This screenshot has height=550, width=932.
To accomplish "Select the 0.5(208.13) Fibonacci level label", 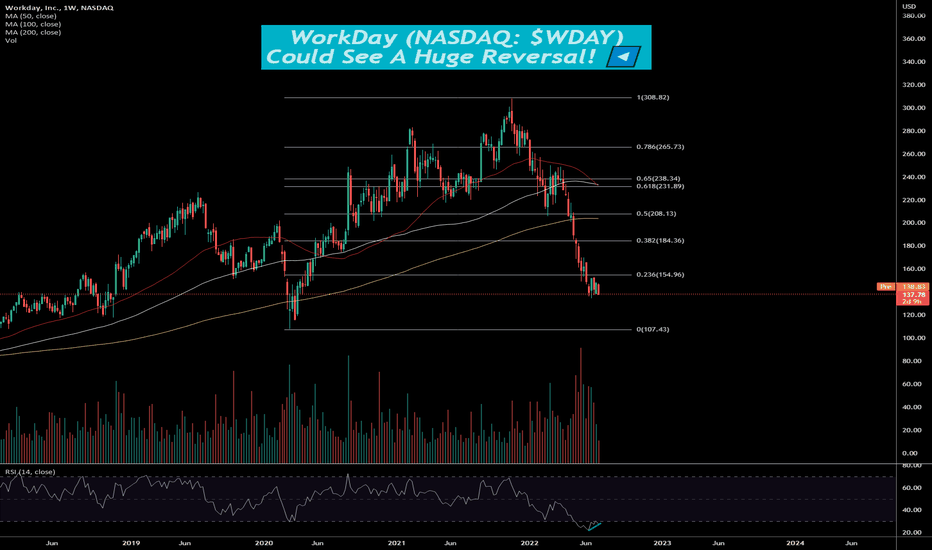I will click(656, 213).
